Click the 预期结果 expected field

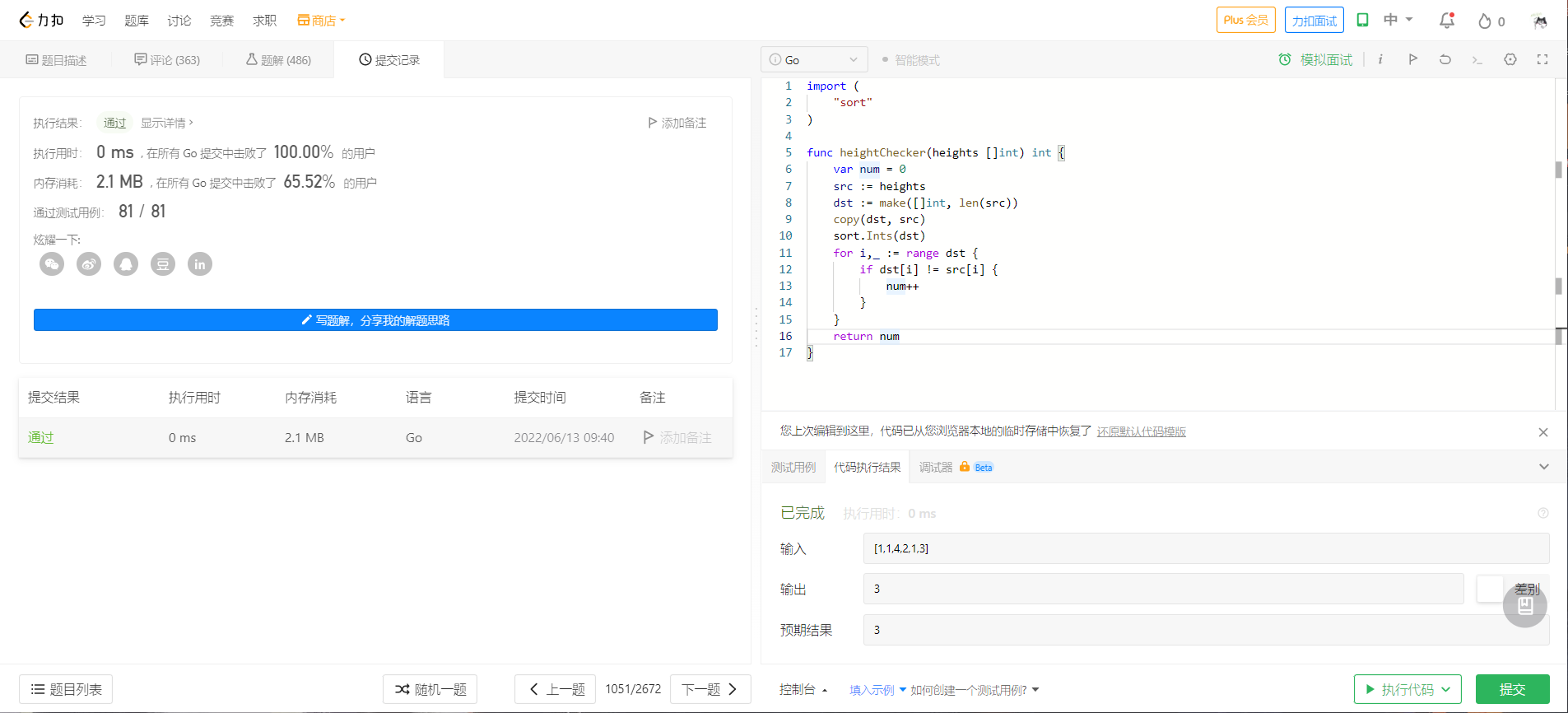click(1206, 630)
